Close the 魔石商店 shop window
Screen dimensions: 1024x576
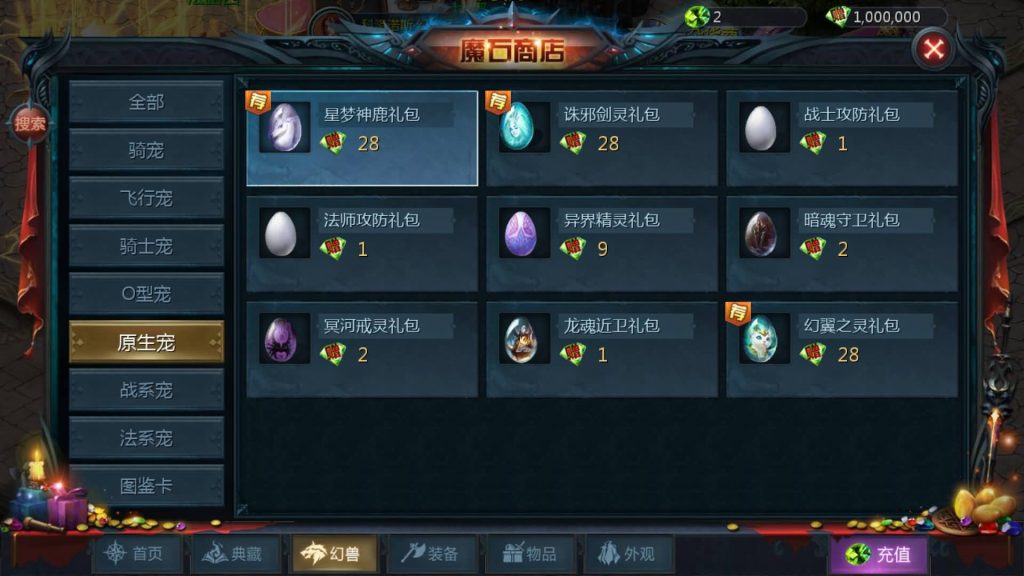coord(933,49)
